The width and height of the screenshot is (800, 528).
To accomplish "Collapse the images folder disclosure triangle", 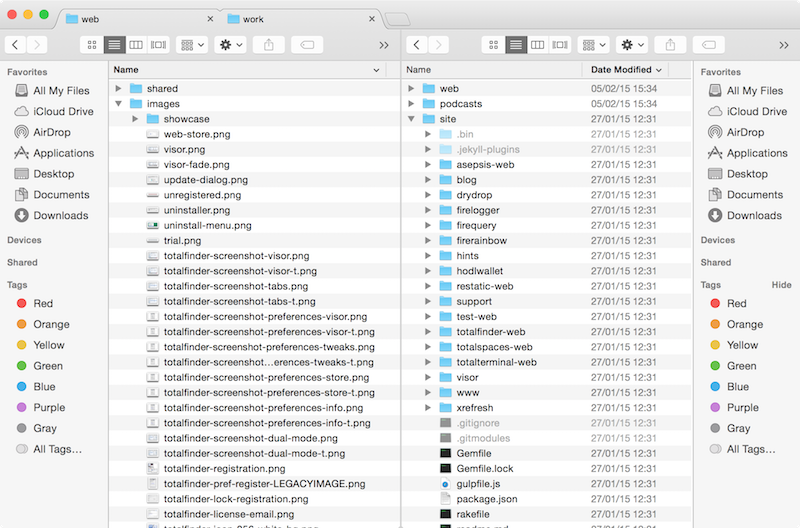I will click(119, 104).
